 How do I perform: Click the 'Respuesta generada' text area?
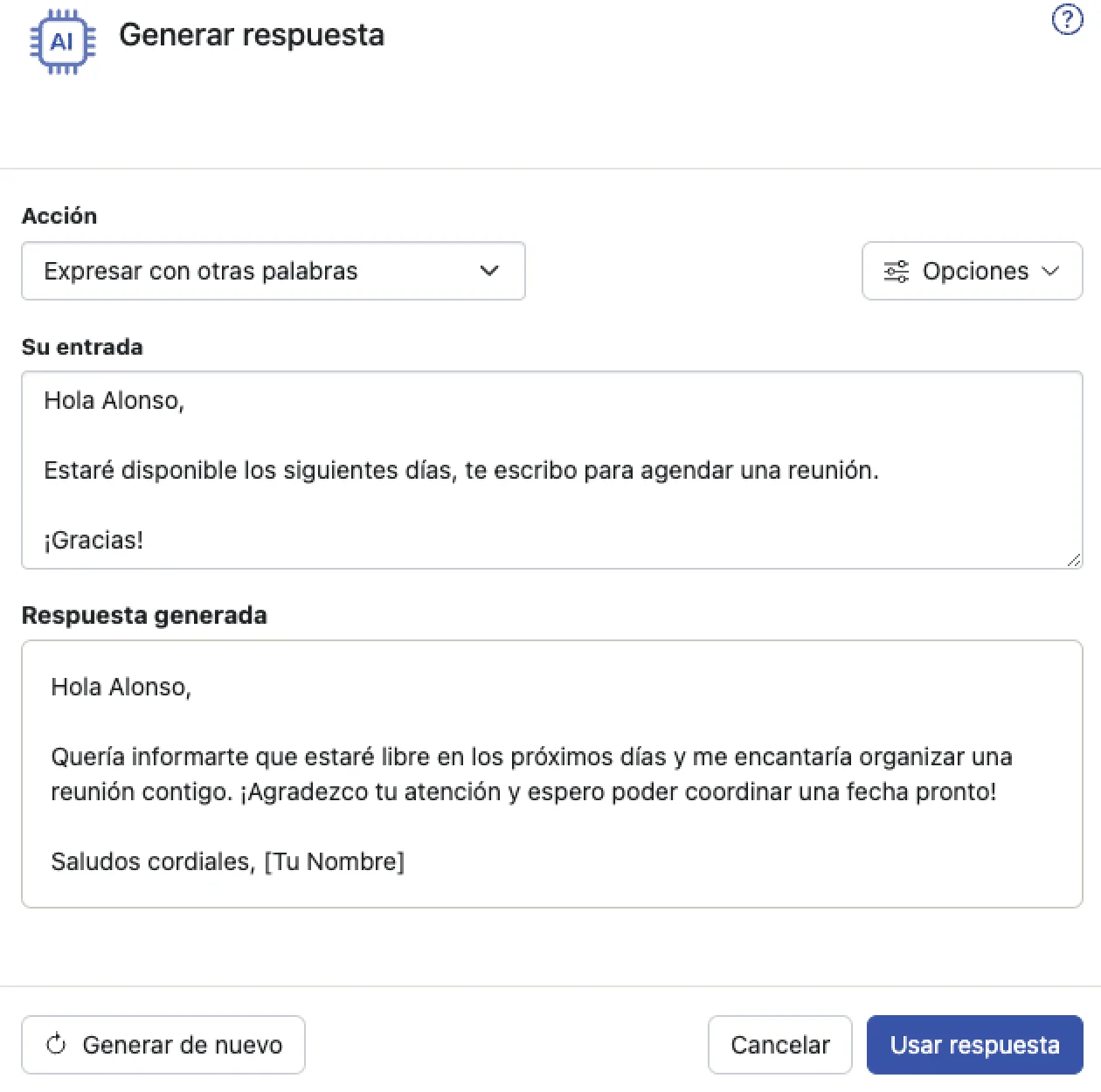coord(550,774)
